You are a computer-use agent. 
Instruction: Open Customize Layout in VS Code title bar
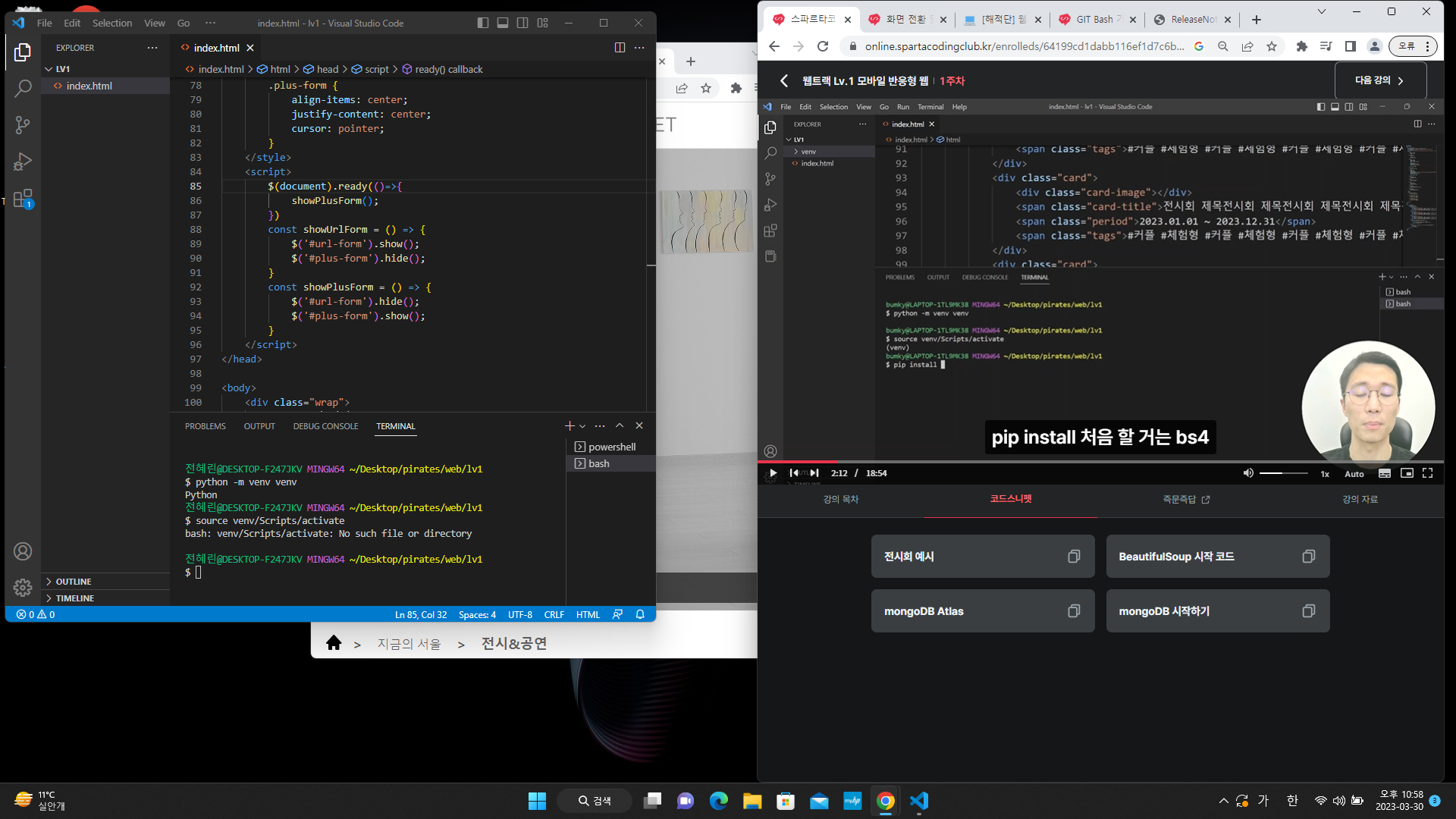pos(542,23)
